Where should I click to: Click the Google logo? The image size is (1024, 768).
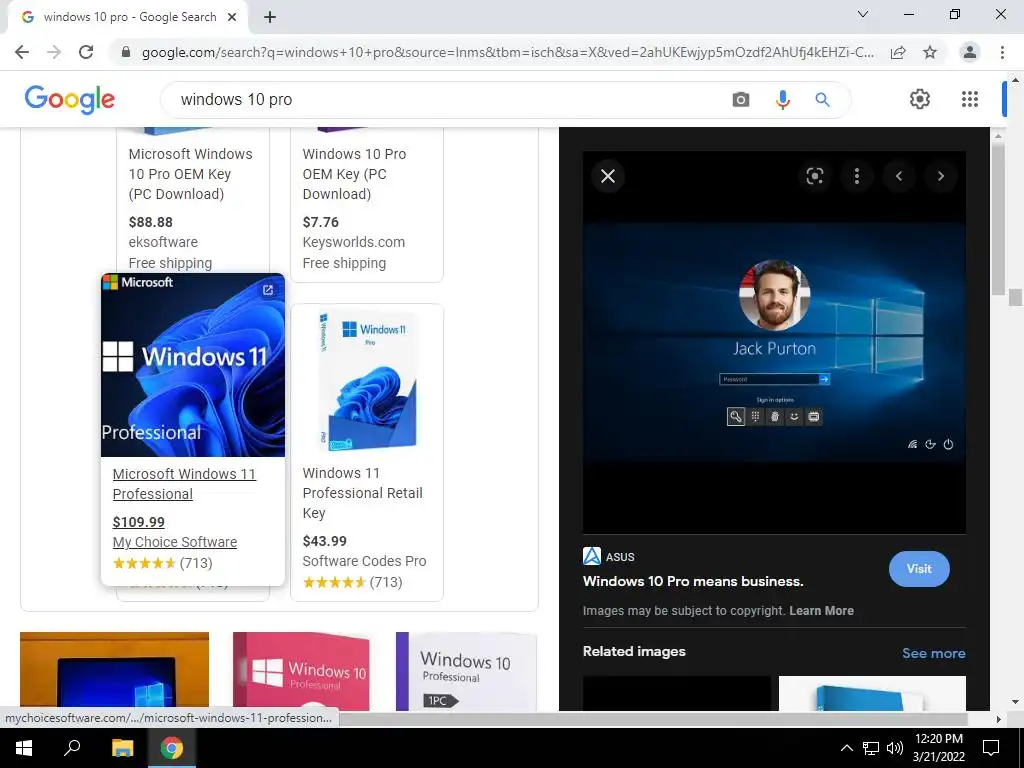(x=70, y=99)
